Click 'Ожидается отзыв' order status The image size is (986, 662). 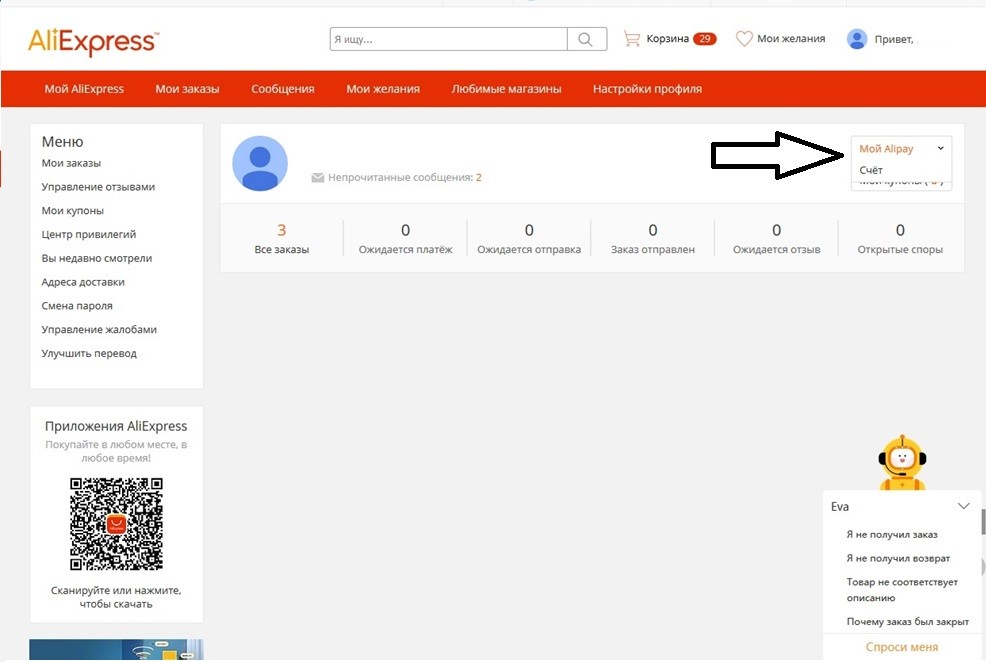pyautogui.click(x=777, y=238)
